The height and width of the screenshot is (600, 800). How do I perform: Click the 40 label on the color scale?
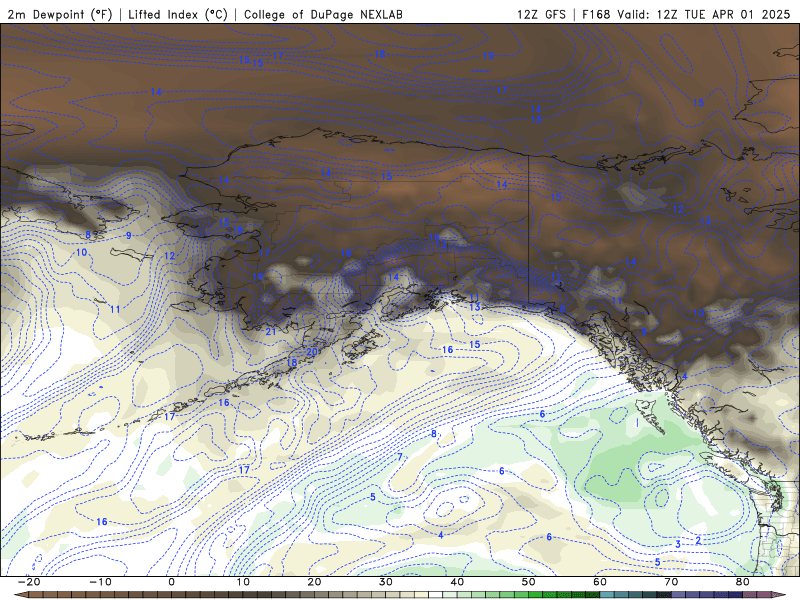457,582
